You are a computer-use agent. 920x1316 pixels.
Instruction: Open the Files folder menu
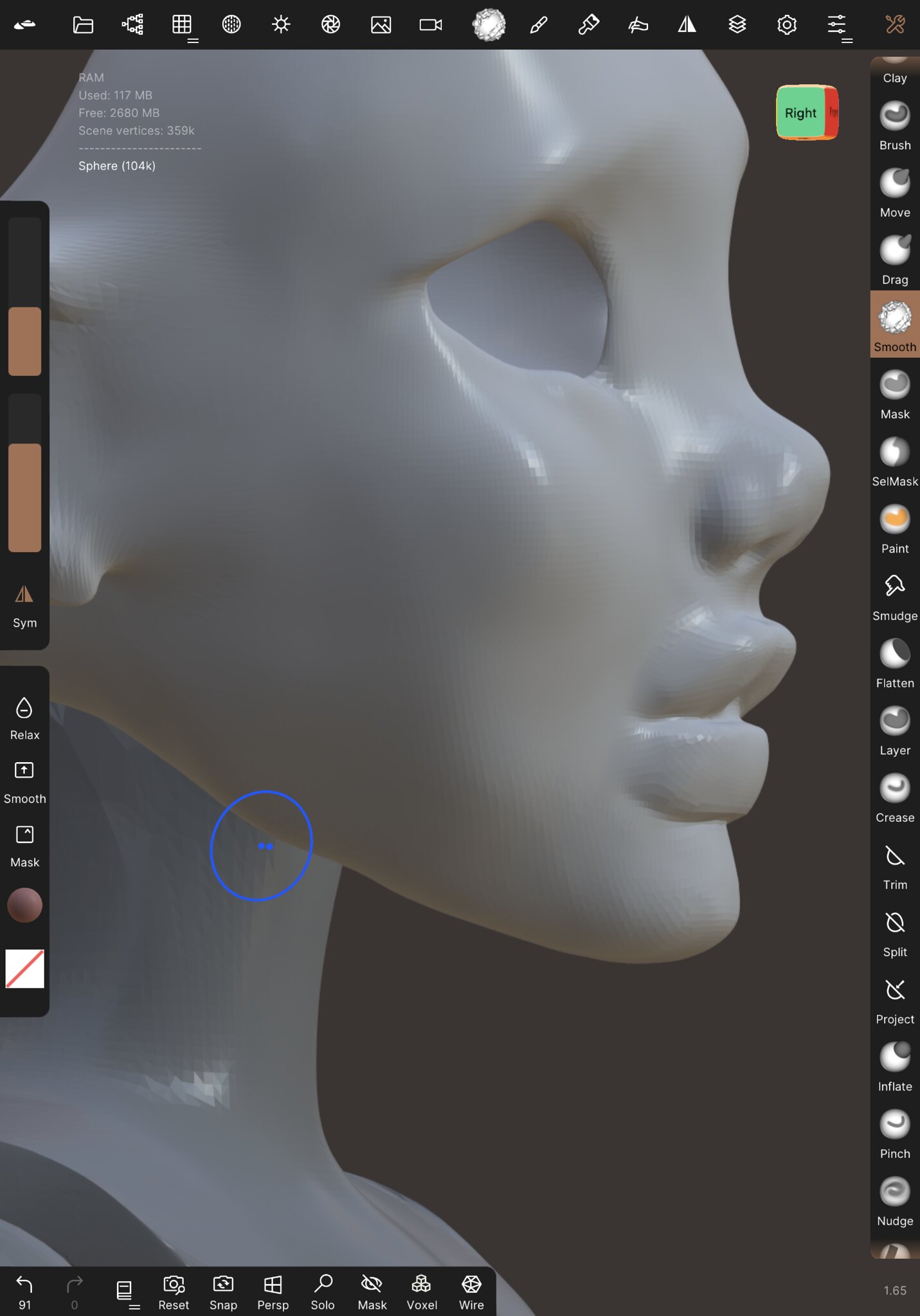click(83, 24)
